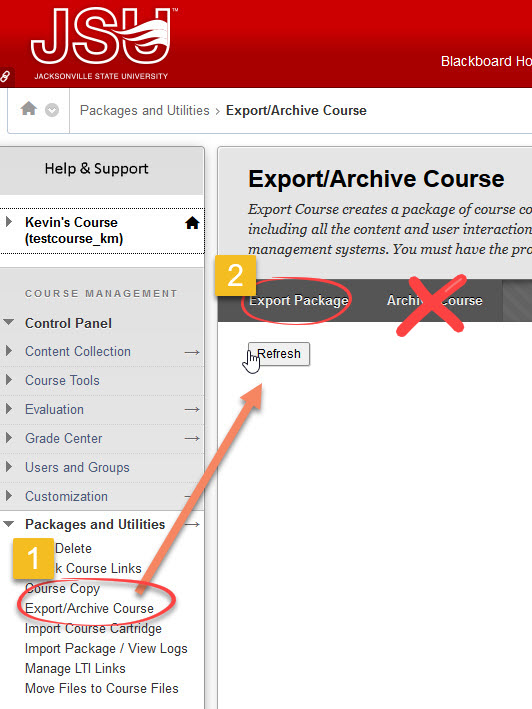Viewport: 532px width, 709px height.
Task: Click the Refresh button
Action: [279, 354]
